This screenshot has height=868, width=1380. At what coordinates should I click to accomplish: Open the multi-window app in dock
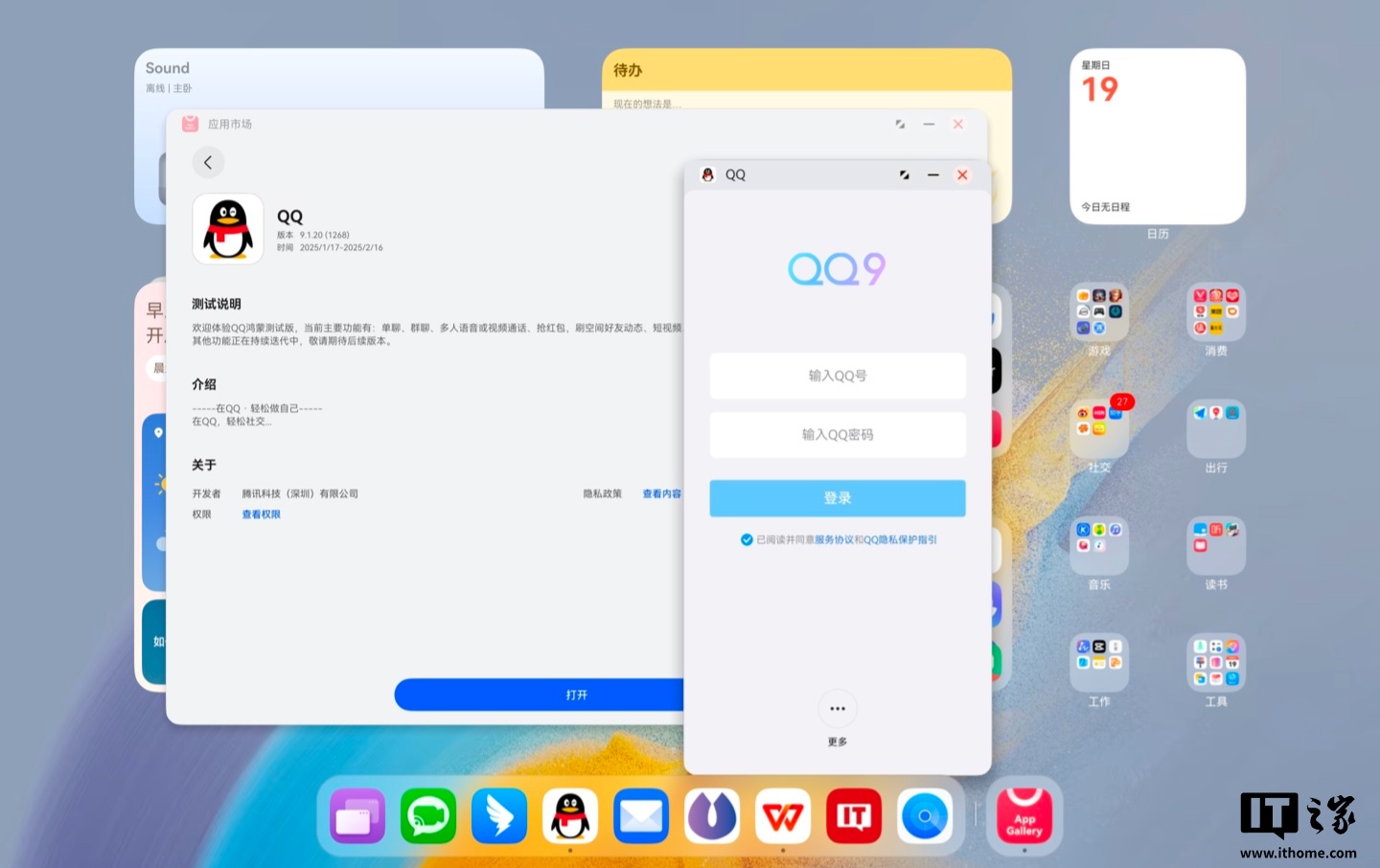pos(357,816)
